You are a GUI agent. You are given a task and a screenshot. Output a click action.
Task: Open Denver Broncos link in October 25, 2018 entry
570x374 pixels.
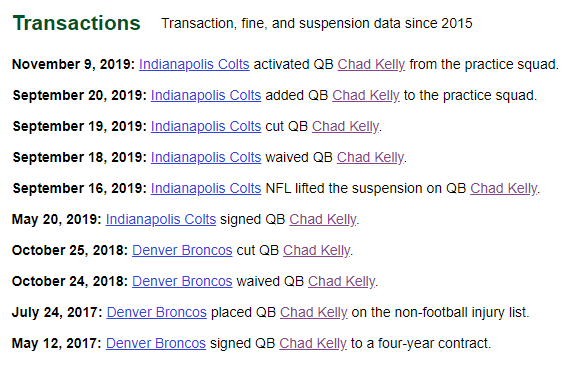[x=182, y=250]
